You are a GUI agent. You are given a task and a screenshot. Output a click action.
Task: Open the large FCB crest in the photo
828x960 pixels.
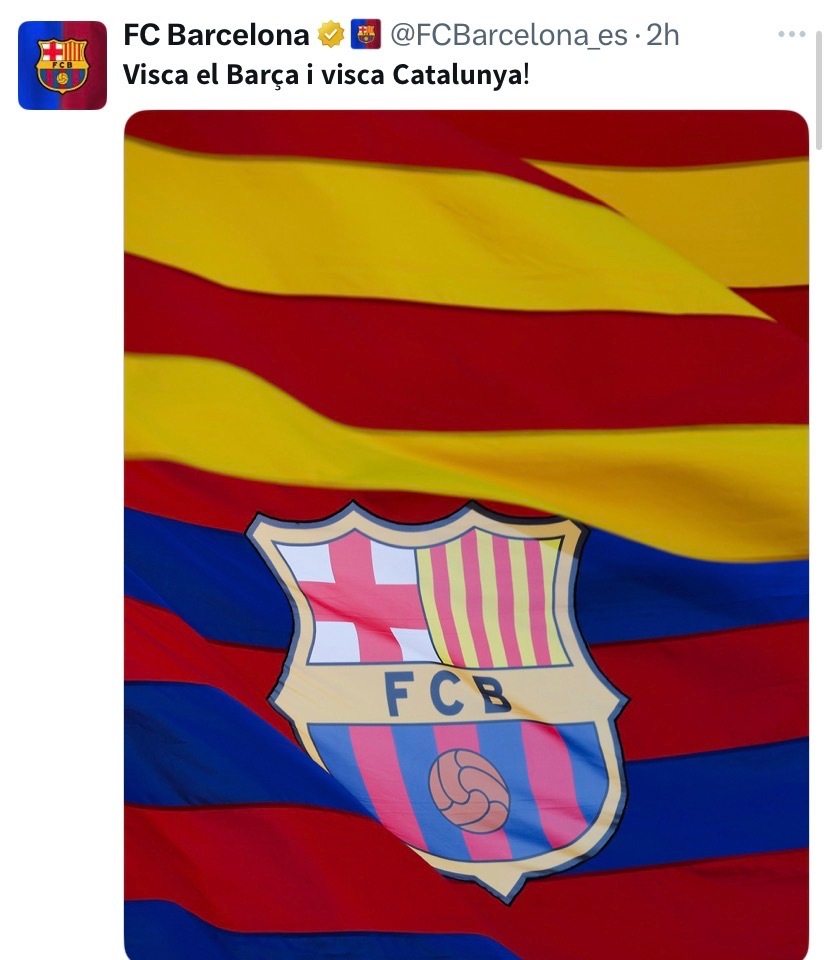point(437,700)
